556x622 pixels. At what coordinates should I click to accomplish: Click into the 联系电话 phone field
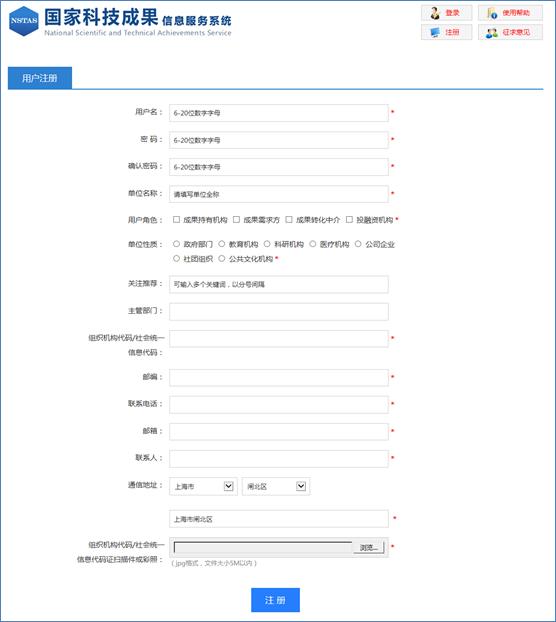point(279,405)
